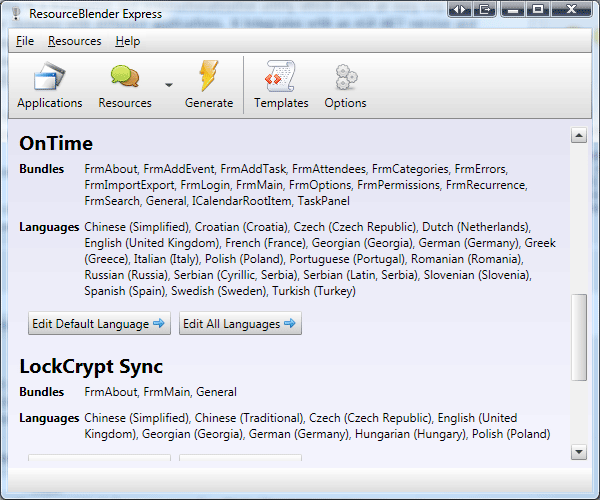Click 'Swedish (Sweden)' in OnTime languages
Image resolution: width=600 pixels, height=500 pixels.
click(219, 291)
